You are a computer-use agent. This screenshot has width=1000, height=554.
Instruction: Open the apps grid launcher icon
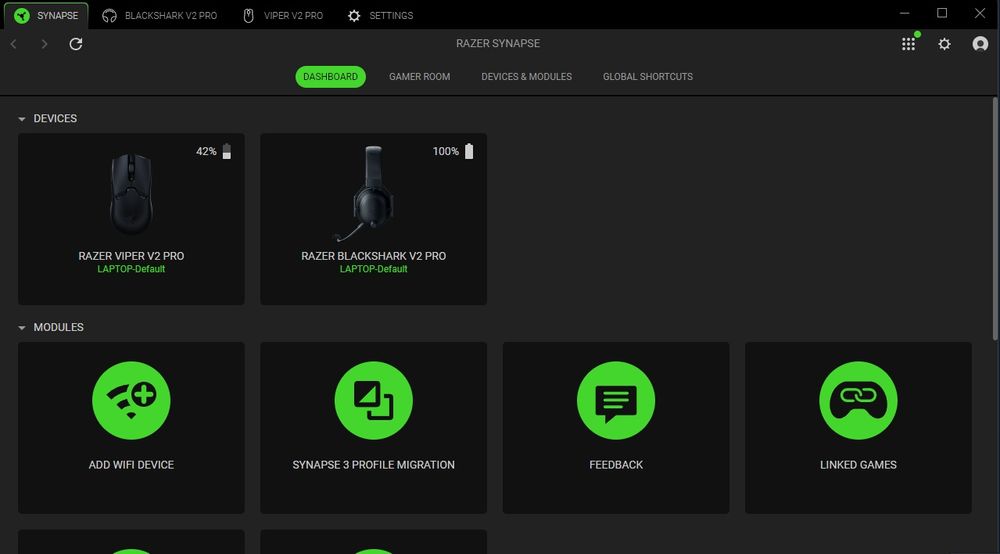pos(908,44)
